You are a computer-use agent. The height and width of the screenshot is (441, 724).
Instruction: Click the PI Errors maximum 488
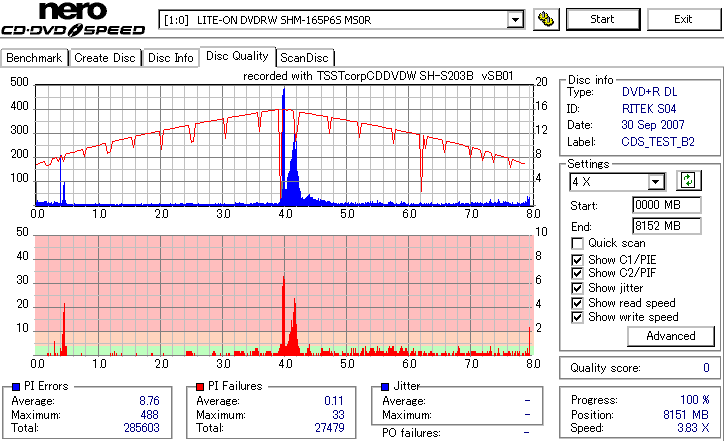149,415
